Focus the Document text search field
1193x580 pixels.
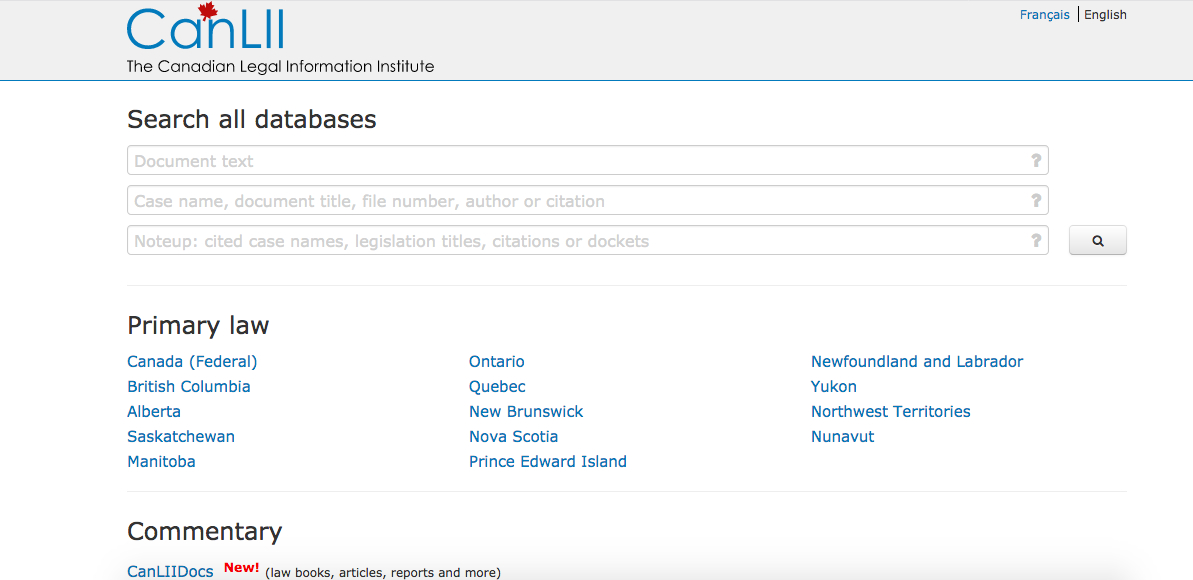pyautogui.click(x=580, y=161)
